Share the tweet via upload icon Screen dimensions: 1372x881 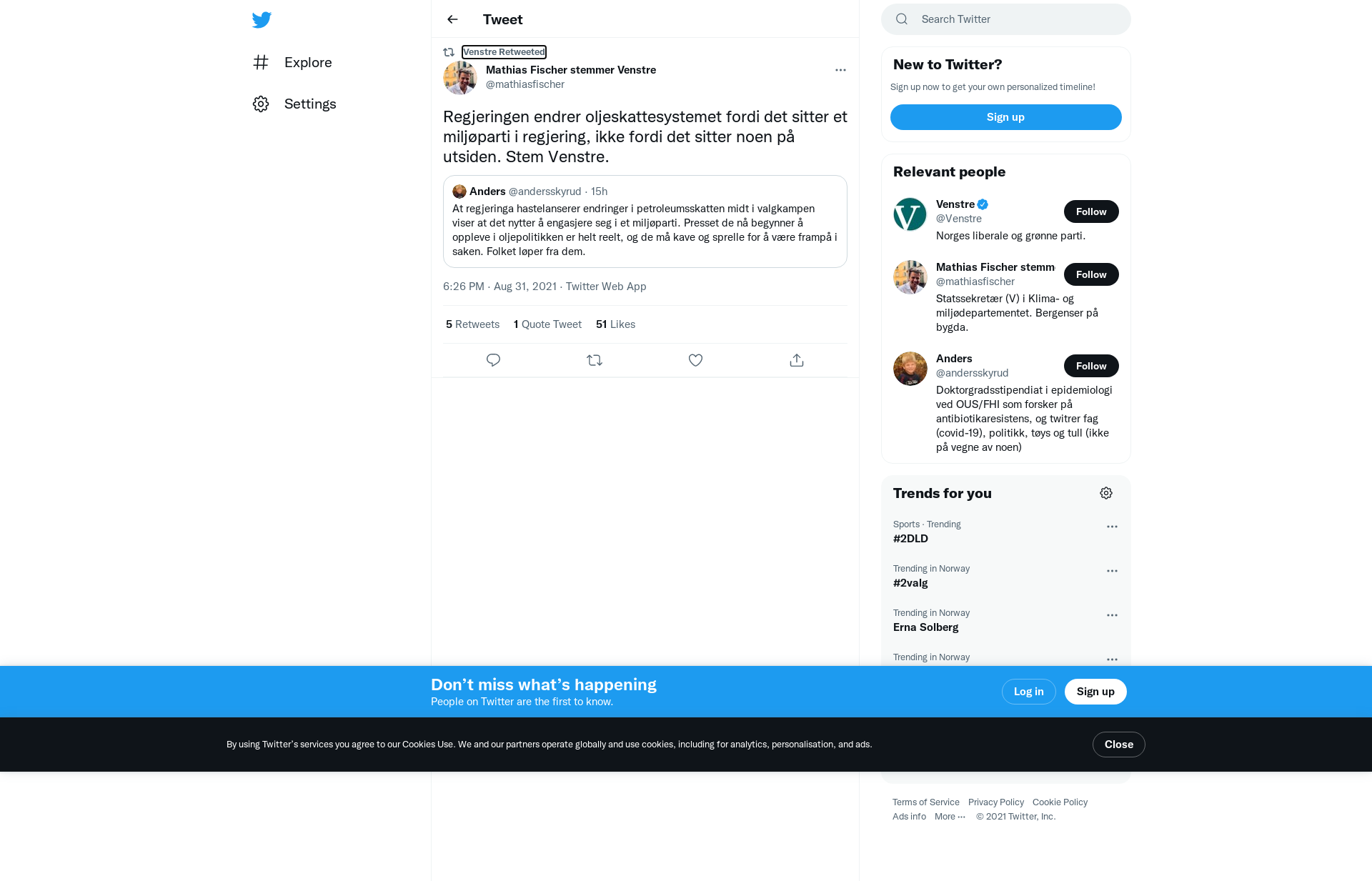797,360
